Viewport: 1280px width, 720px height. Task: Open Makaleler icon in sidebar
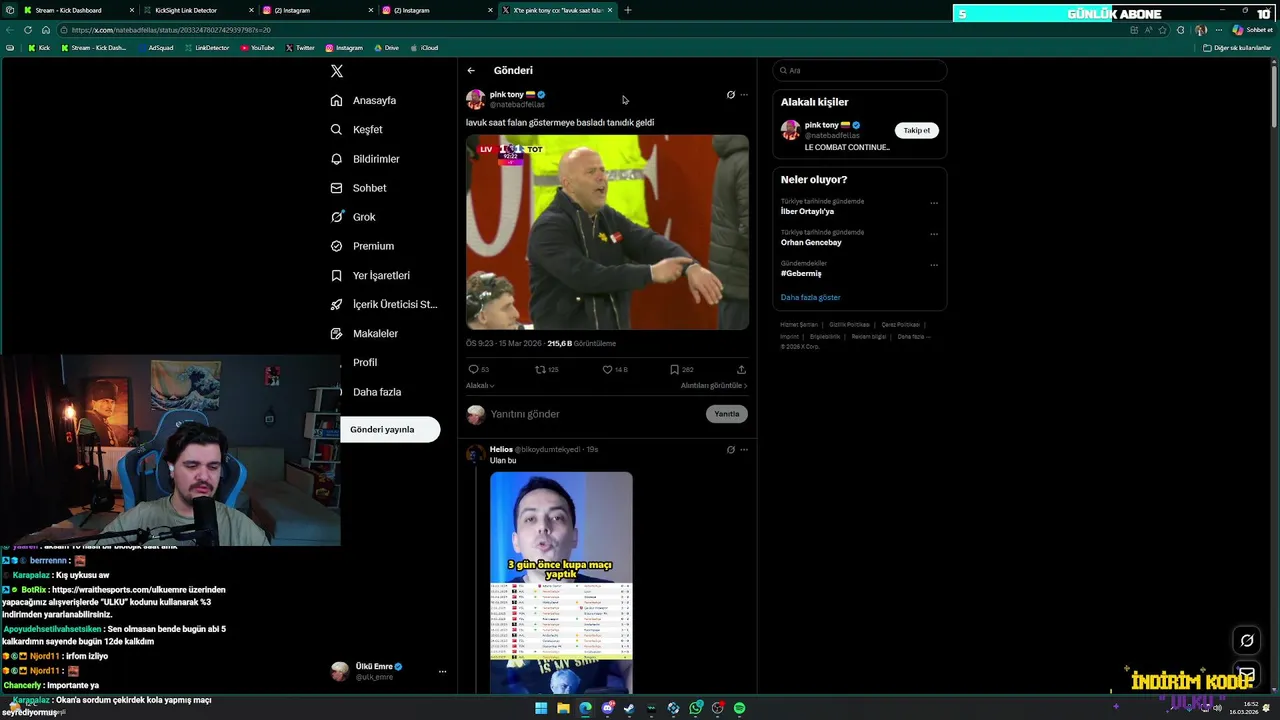coord(337,333)
